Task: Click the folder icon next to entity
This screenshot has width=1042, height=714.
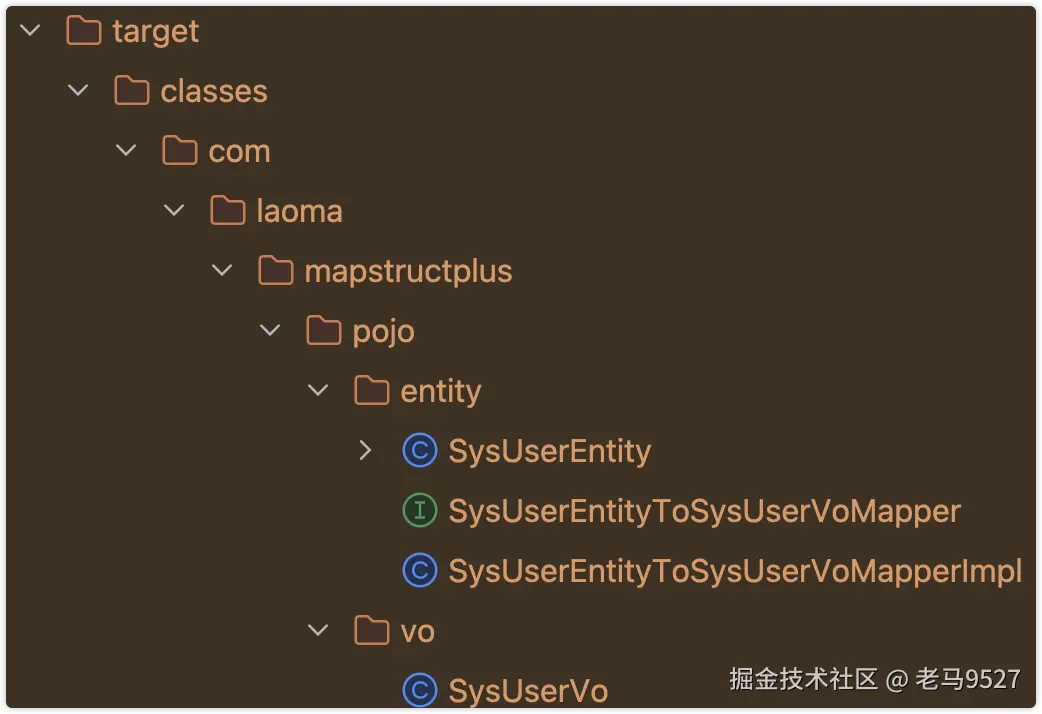Action: 372,390
